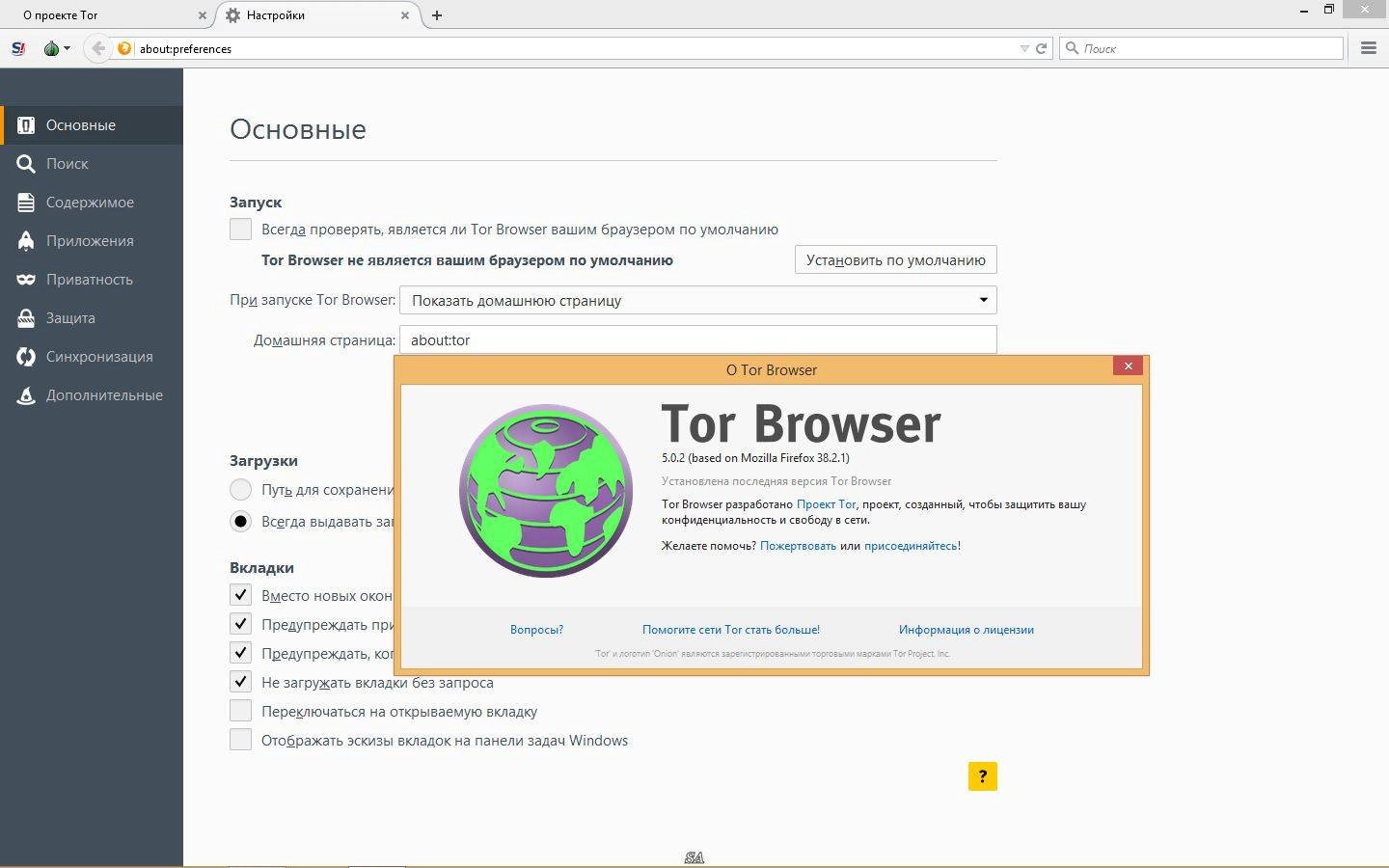Image resolution: width=1389 pixels, height=868 pixels.
Task: Click the Дополнительные wizard hat sidebar icon
Action: (26, 395)
